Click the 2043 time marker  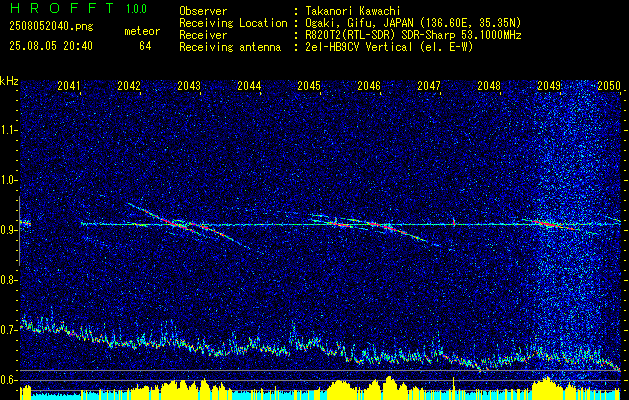[189, 85]
